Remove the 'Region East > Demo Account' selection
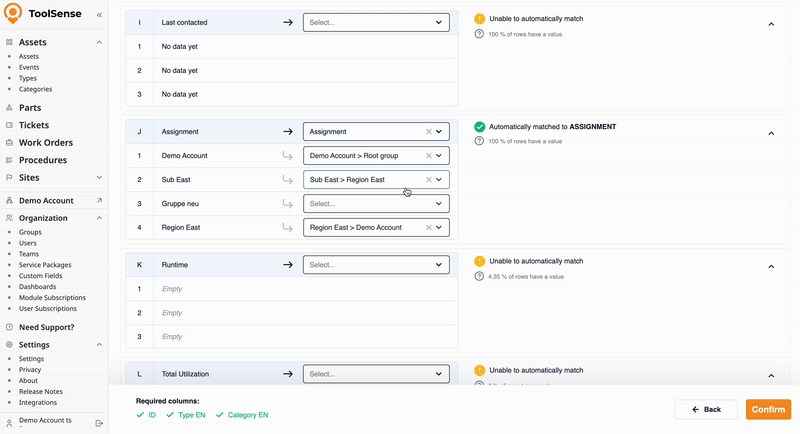Viewport: 800px width, 434px height. tap(429, 228)
